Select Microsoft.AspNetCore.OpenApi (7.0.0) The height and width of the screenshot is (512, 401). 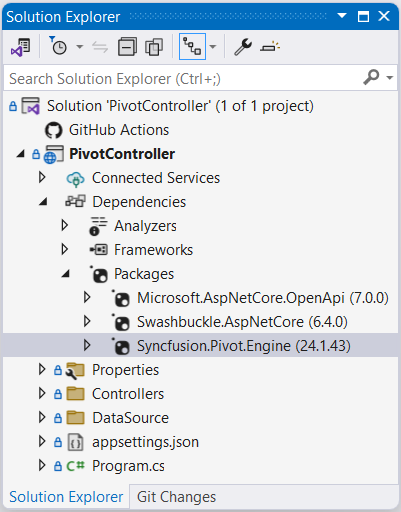tap(263, 298)
